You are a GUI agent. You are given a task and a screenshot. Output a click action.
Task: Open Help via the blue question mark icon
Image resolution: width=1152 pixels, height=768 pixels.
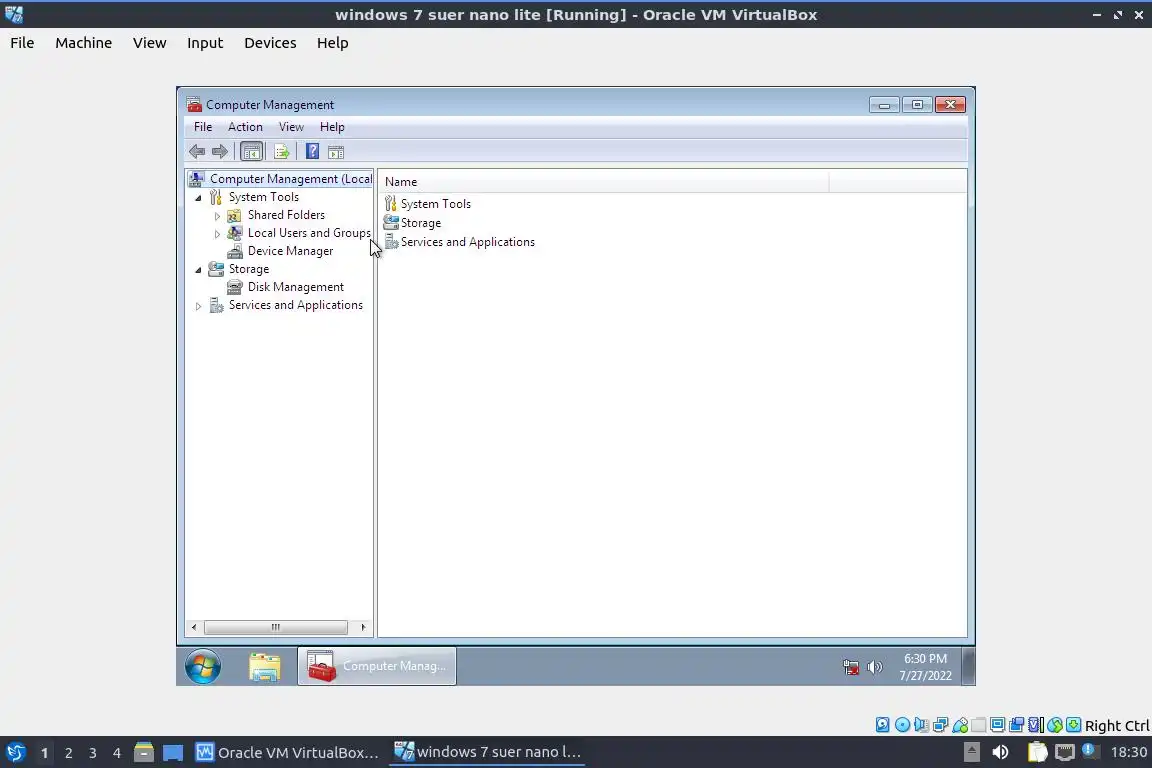point(312,151)
